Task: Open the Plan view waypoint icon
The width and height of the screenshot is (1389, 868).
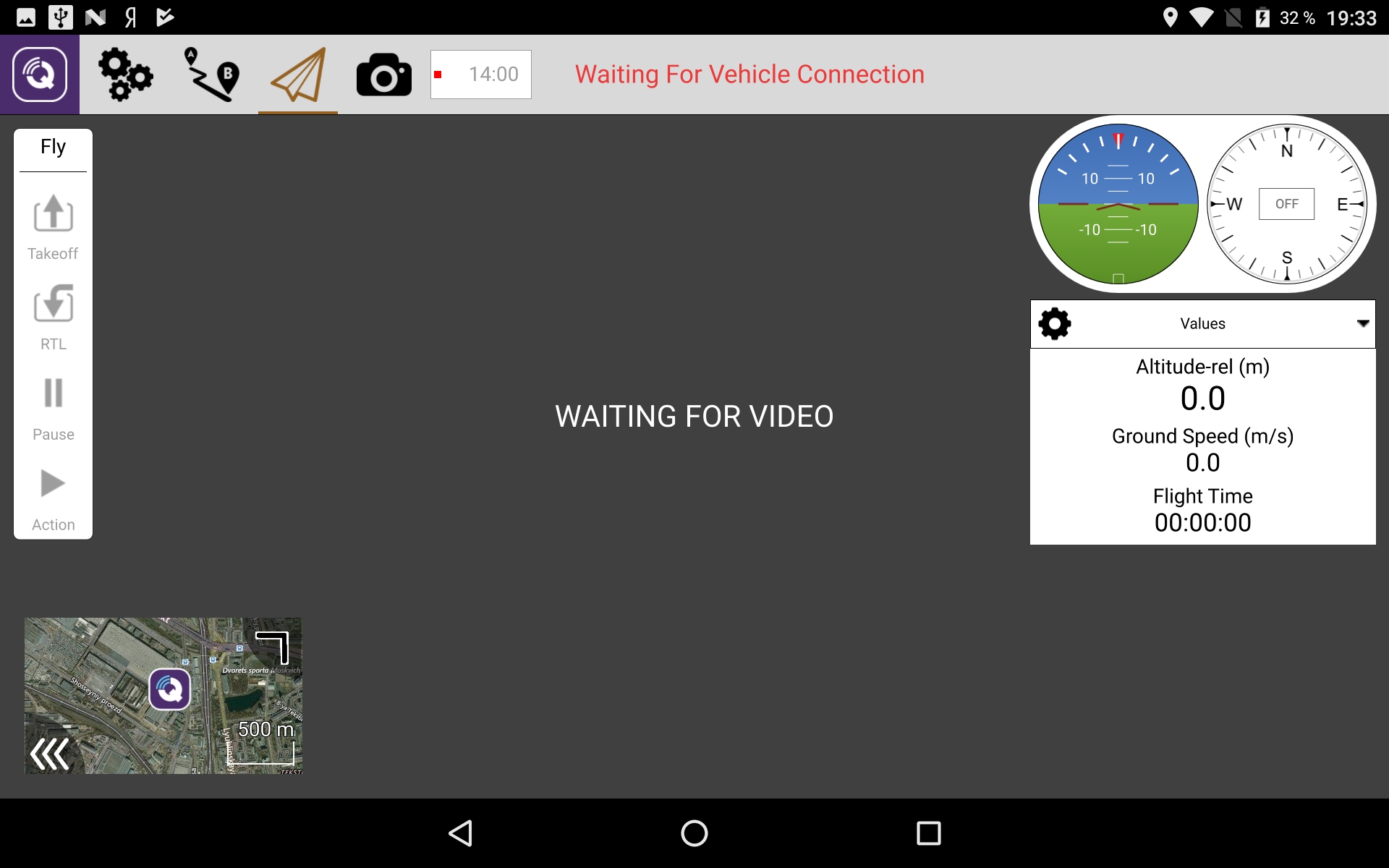Action: (211, 74)
